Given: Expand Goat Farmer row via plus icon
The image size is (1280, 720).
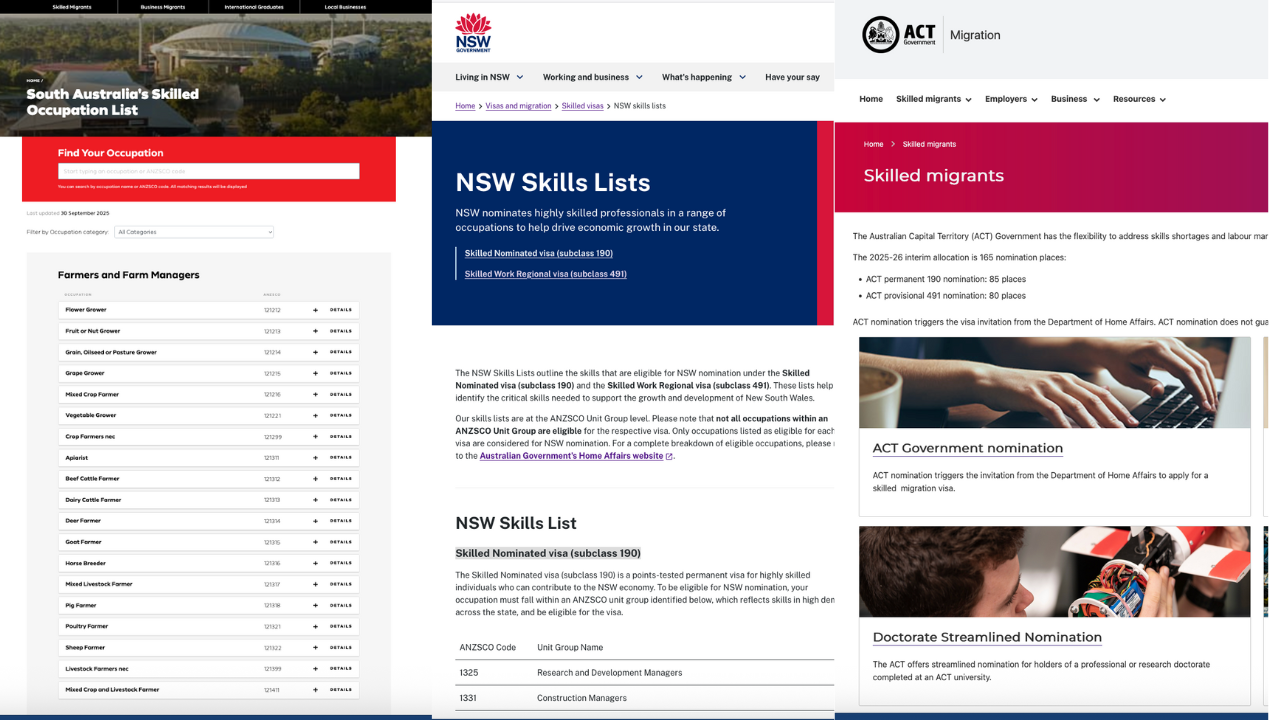Looking at the screenshot, I should (x=315, y=542).
